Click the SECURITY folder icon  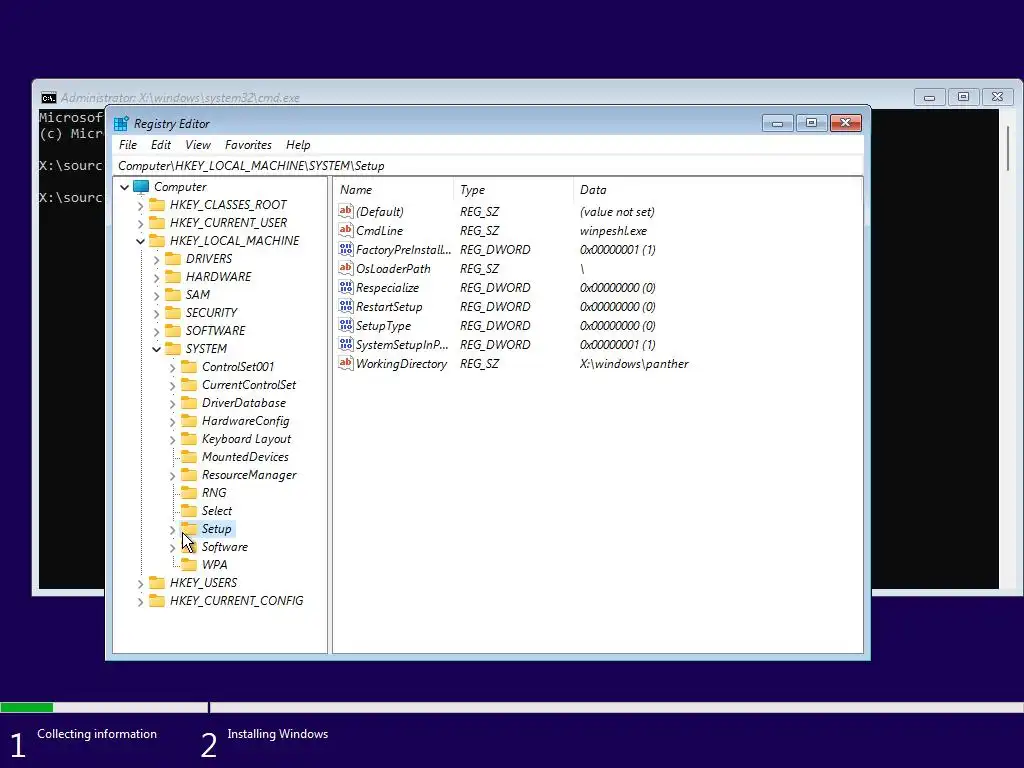point(173,313)
